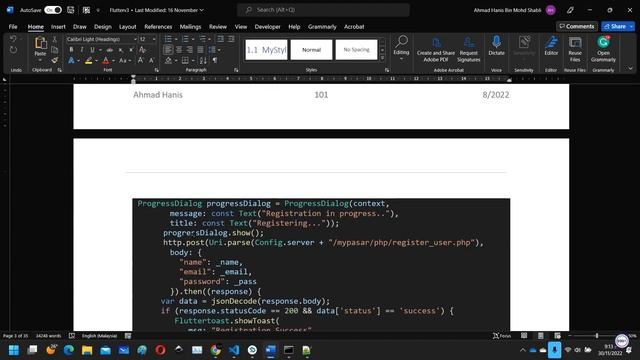
Task: Expand the numbered list options arrow
Action: tap(193, 39)
